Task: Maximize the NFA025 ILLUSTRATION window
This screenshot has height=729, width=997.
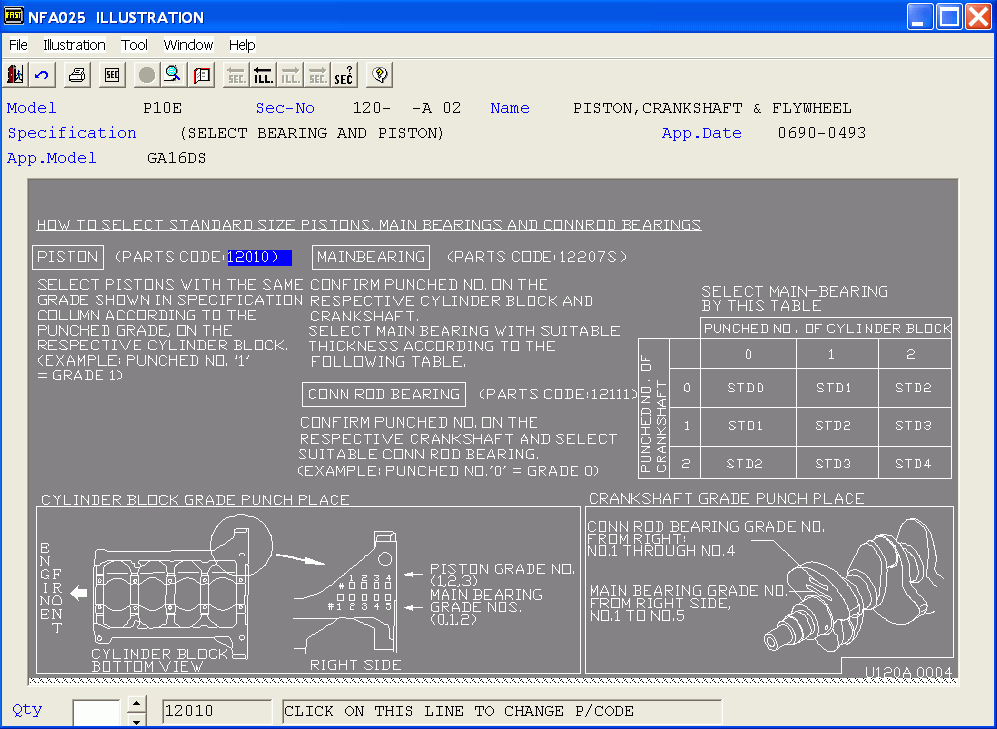Action: tap(950, 17)
